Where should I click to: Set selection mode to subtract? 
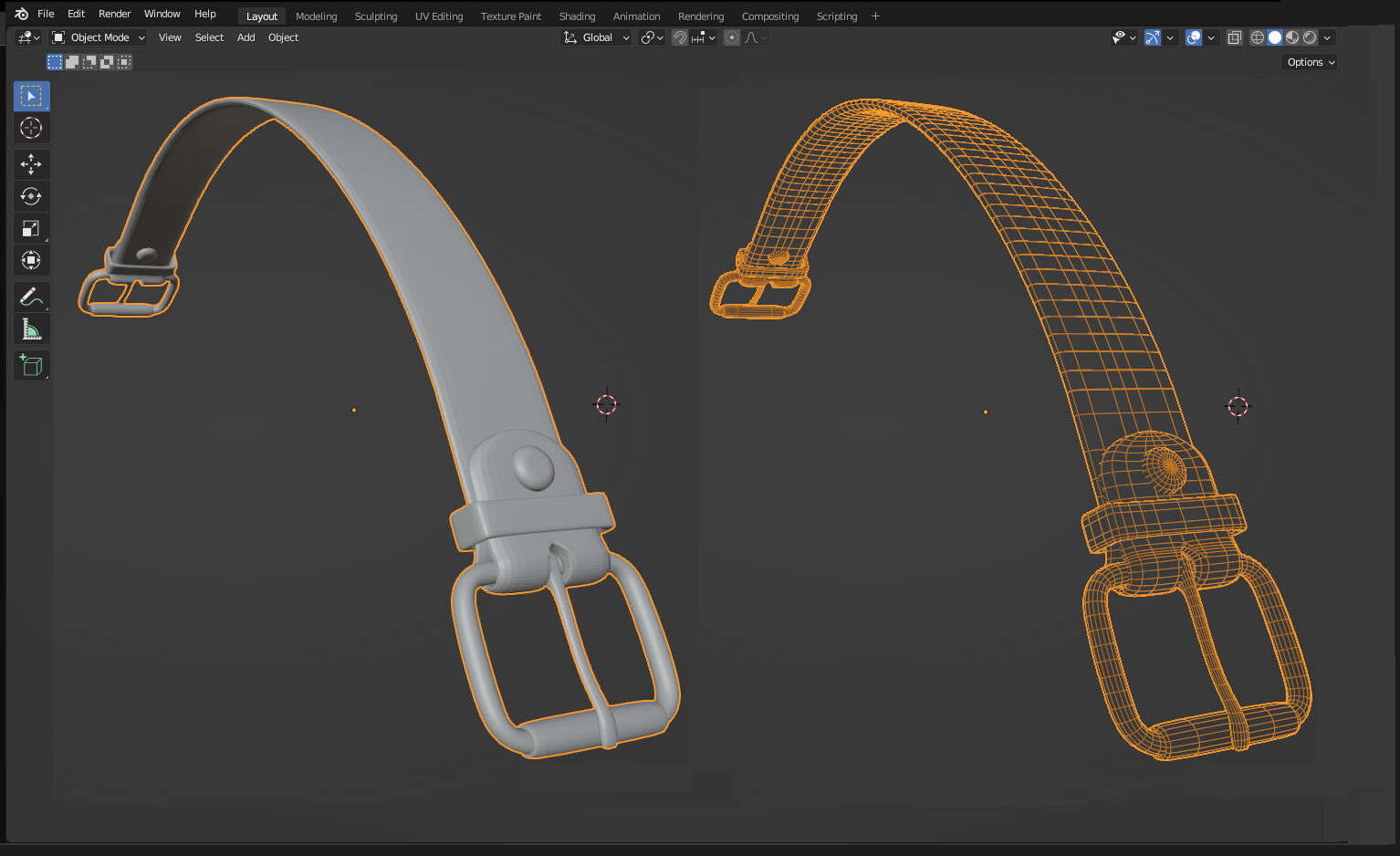[x=89, y=62]
